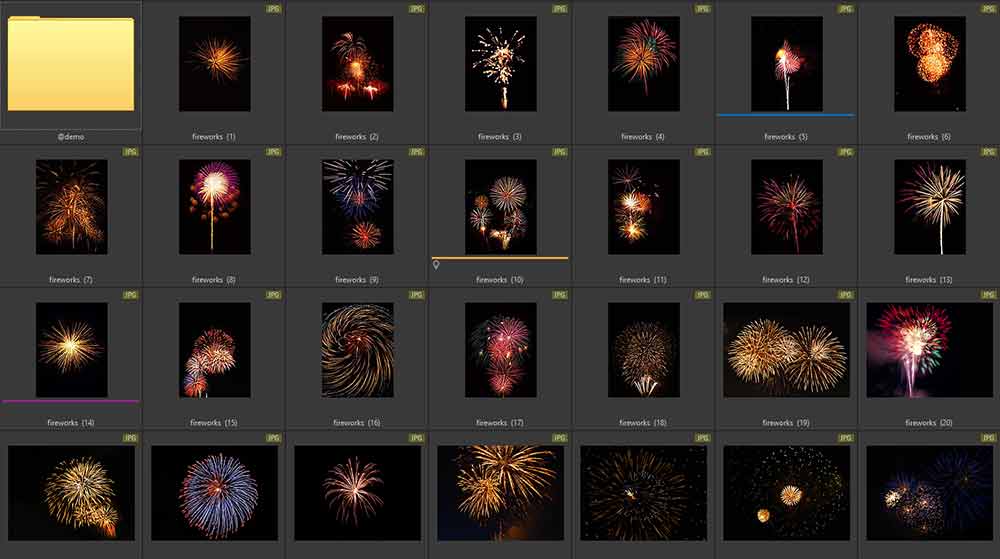Click the JPG badge of fireworks (3)
The height and width of the screenshot is (559, 1000).
coord(559,9)
